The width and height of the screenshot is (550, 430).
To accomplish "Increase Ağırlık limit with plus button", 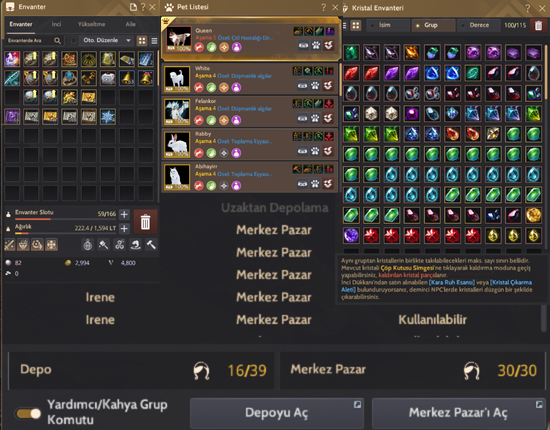I will [x=124, y=229].
